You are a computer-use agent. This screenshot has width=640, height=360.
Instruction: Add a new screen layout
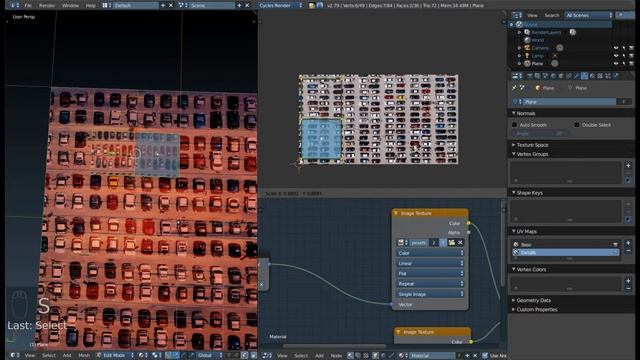[x=163, y=6]
